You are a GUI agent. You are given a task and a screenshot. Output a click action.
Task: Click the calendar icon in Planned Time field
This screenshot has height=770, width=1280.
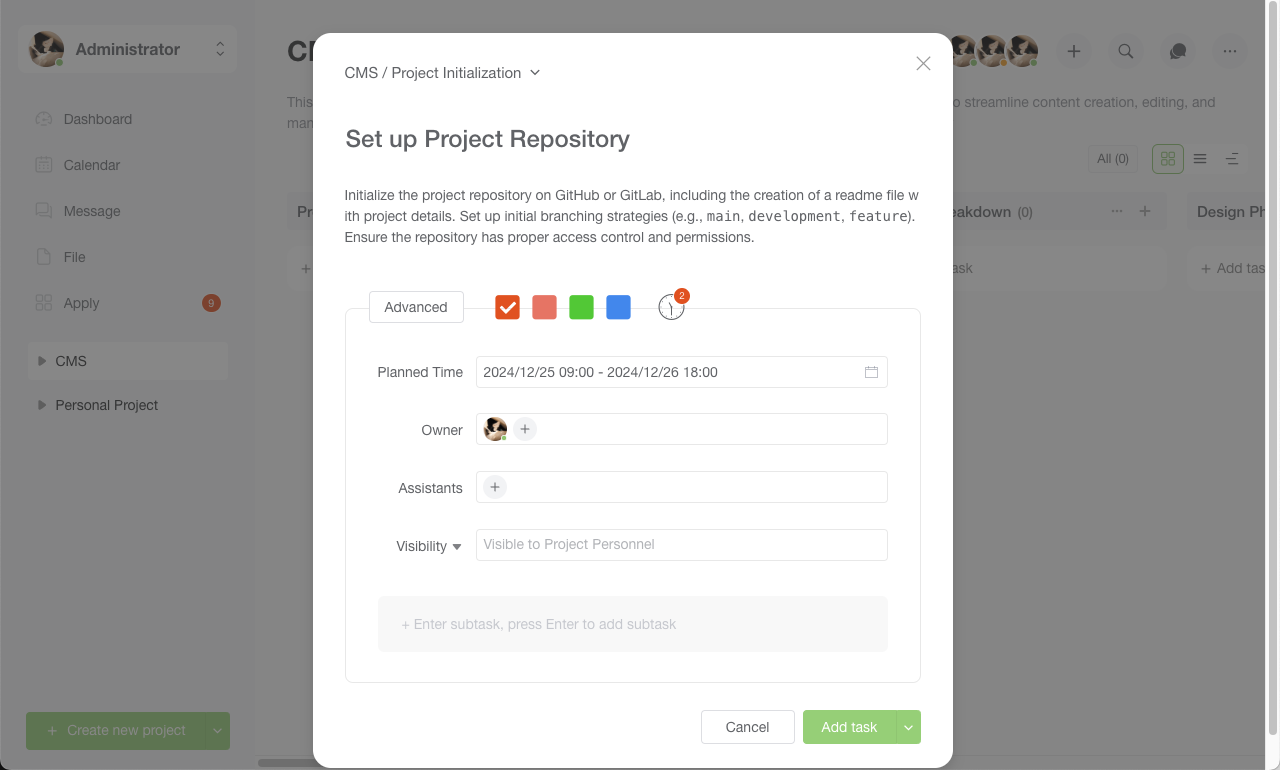coord(871,372)
